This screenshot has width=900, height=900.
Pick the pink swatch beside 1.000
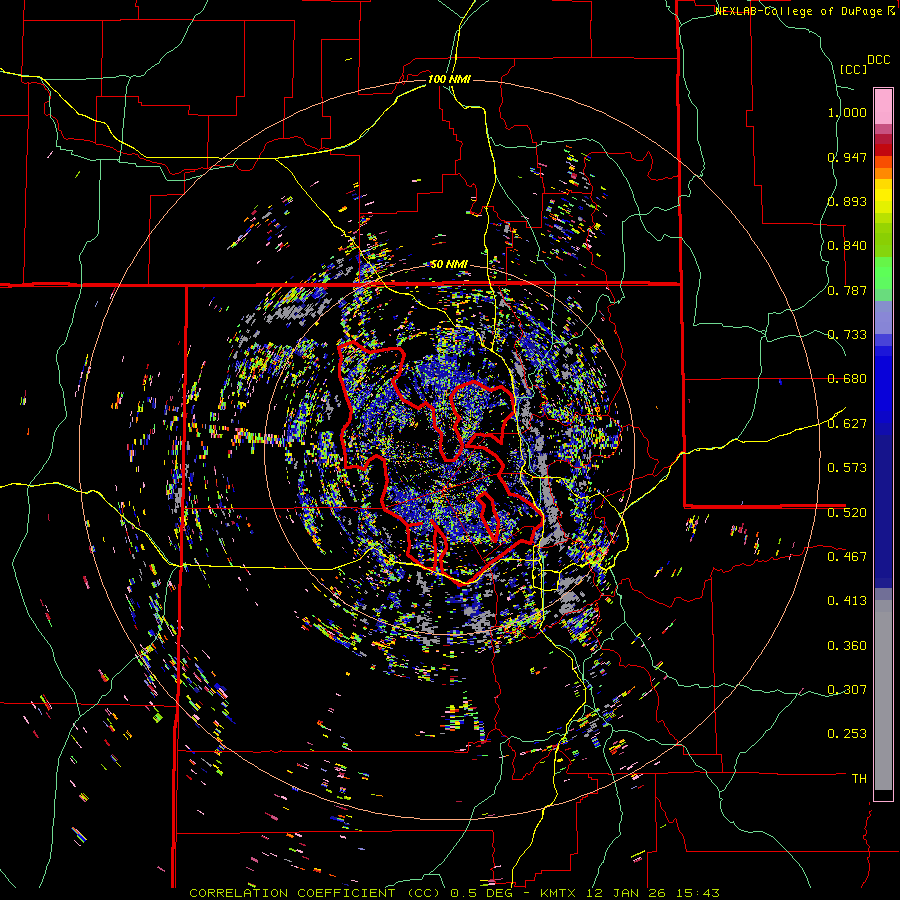click(883, 107)
